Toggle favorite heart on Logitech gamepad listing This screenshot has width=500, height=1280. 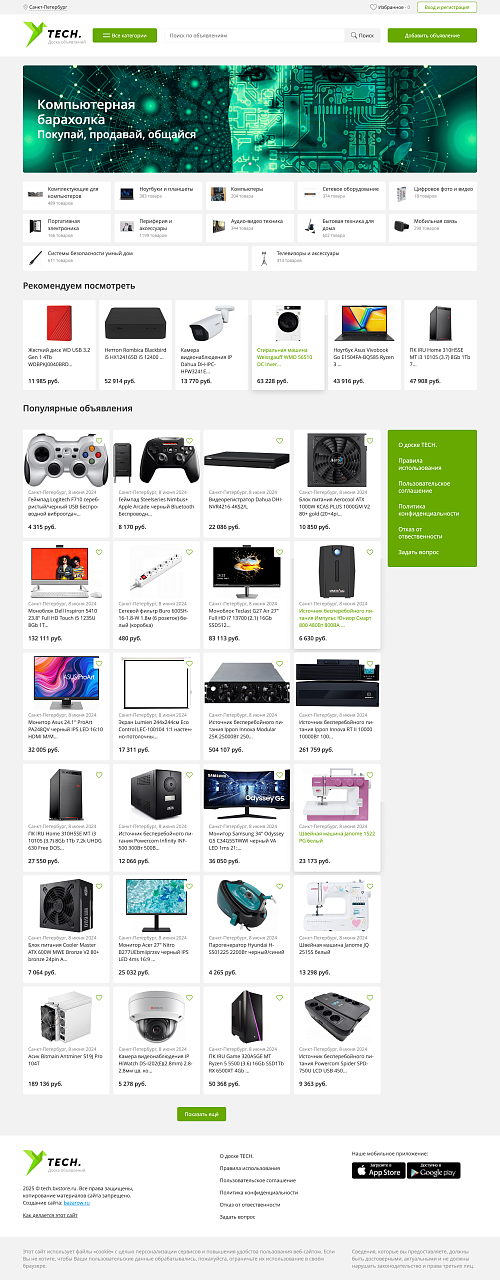(x=98, y=441)
